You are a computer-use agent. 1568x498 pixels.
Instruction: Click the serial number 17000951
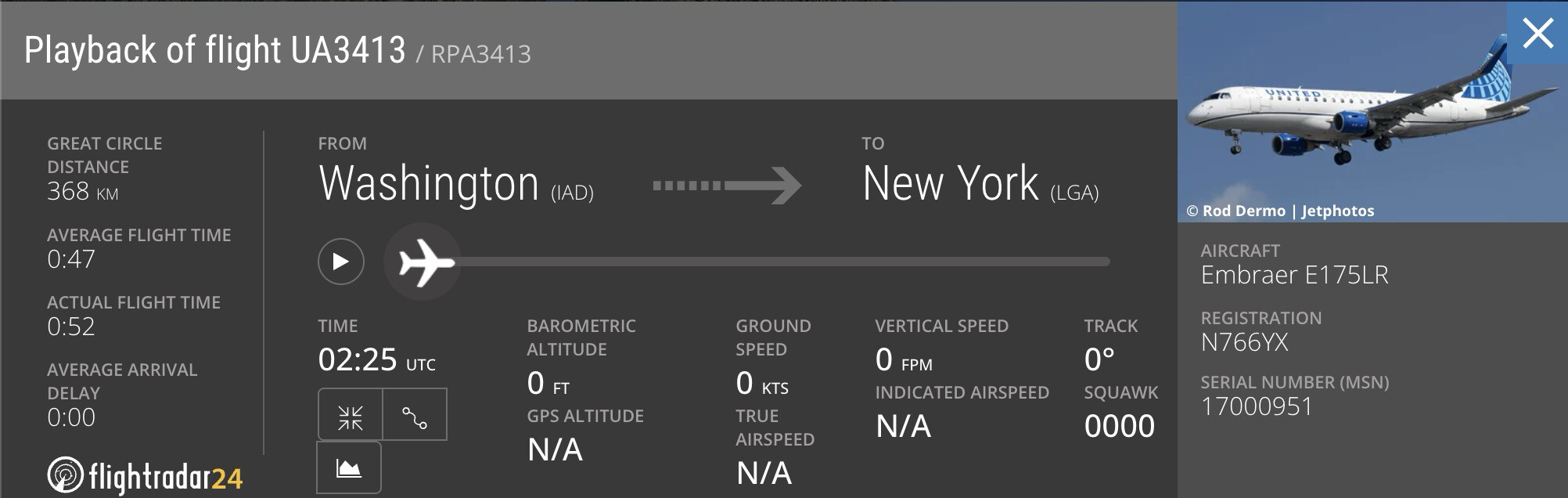click(x=1257, y=406)
